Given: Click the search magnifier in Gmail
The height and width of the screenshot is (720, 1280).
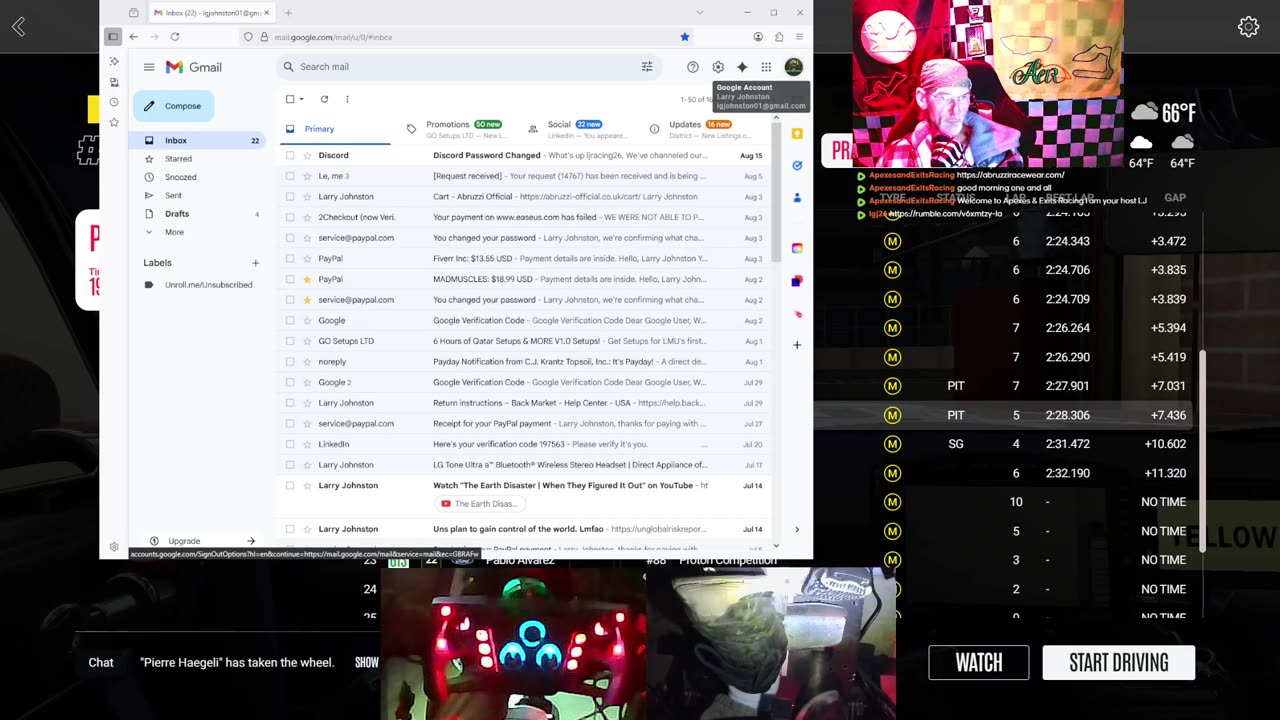Looking at the screenshot, I should point(289,67).
